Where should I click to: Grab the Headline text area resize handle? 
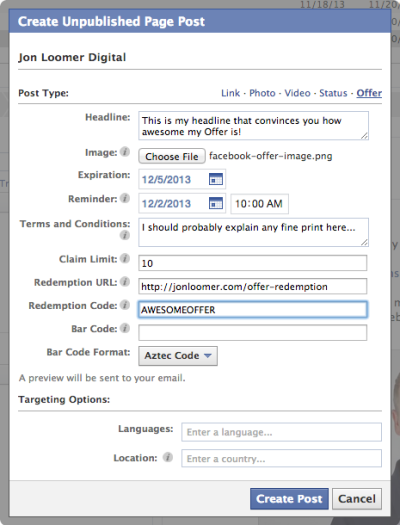pos(364,136)
